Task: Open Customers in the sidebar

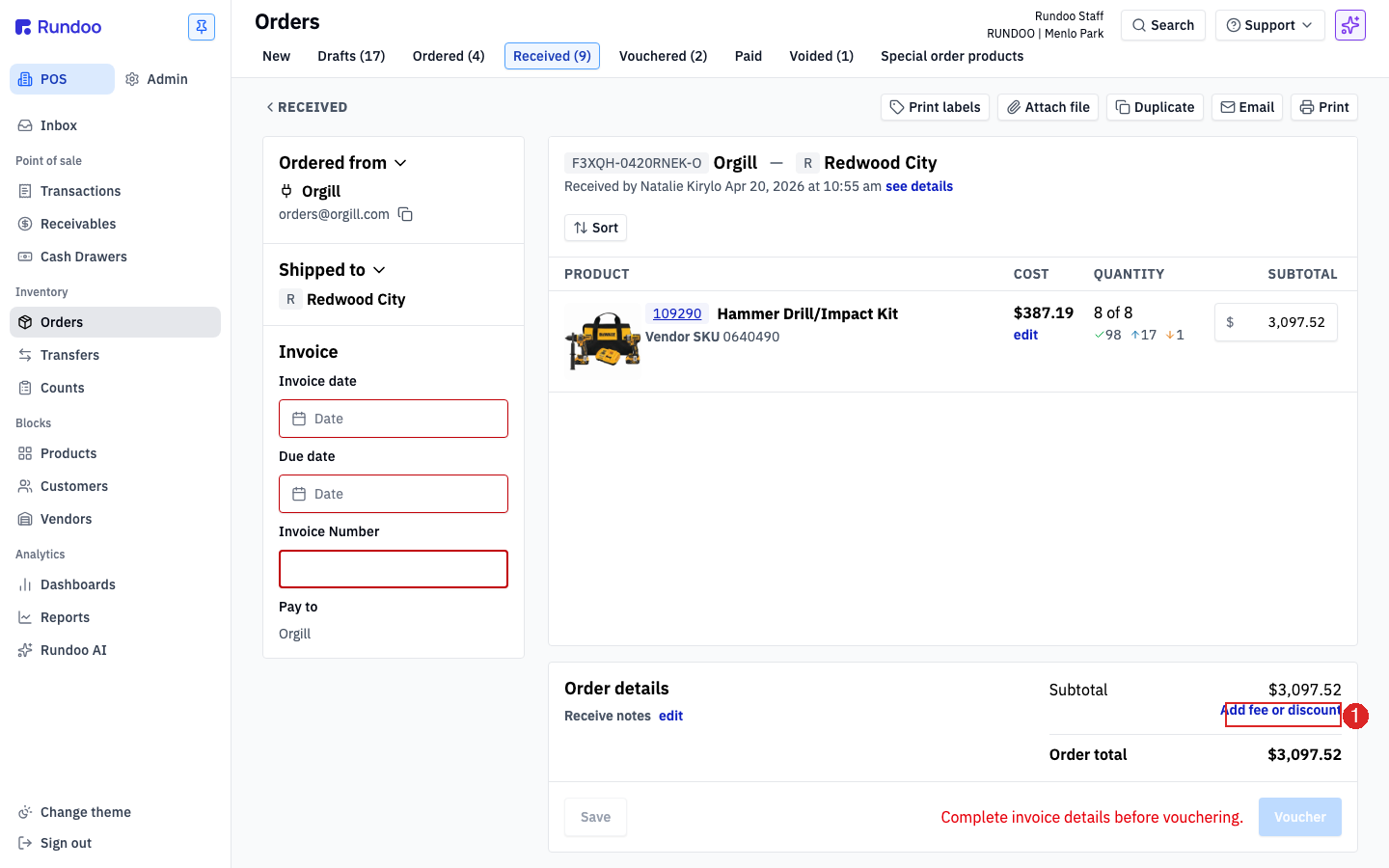Action: point(115,486)
